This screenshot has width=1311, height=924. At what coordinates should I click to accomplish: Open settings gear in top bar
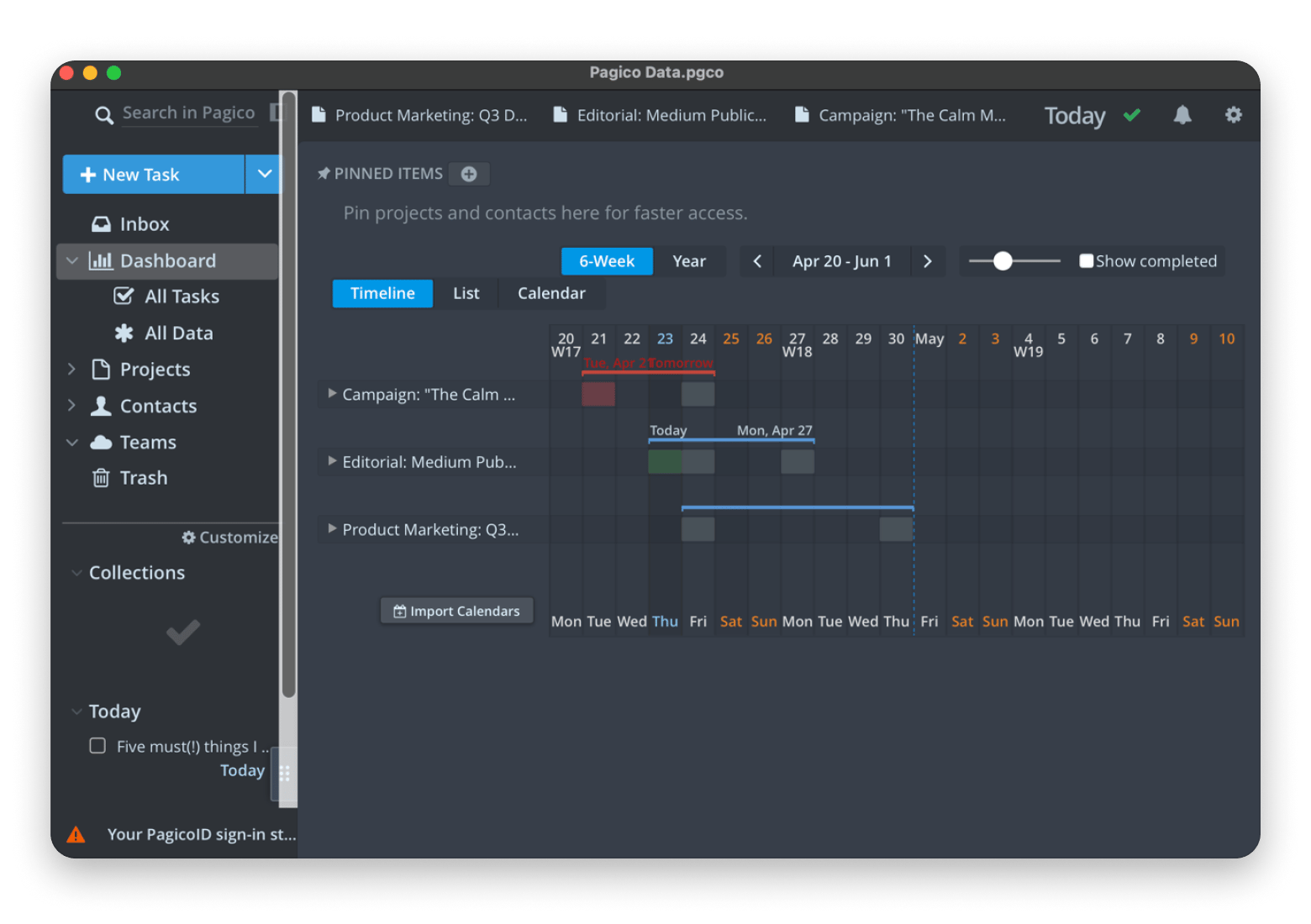coord(1233,115)
